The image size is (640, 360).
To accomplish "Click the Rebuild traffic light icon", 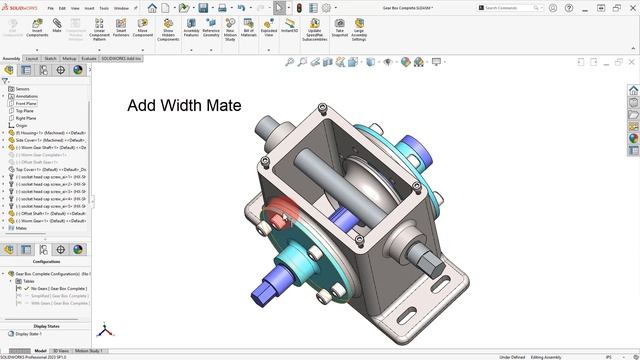I will point(299,8).
